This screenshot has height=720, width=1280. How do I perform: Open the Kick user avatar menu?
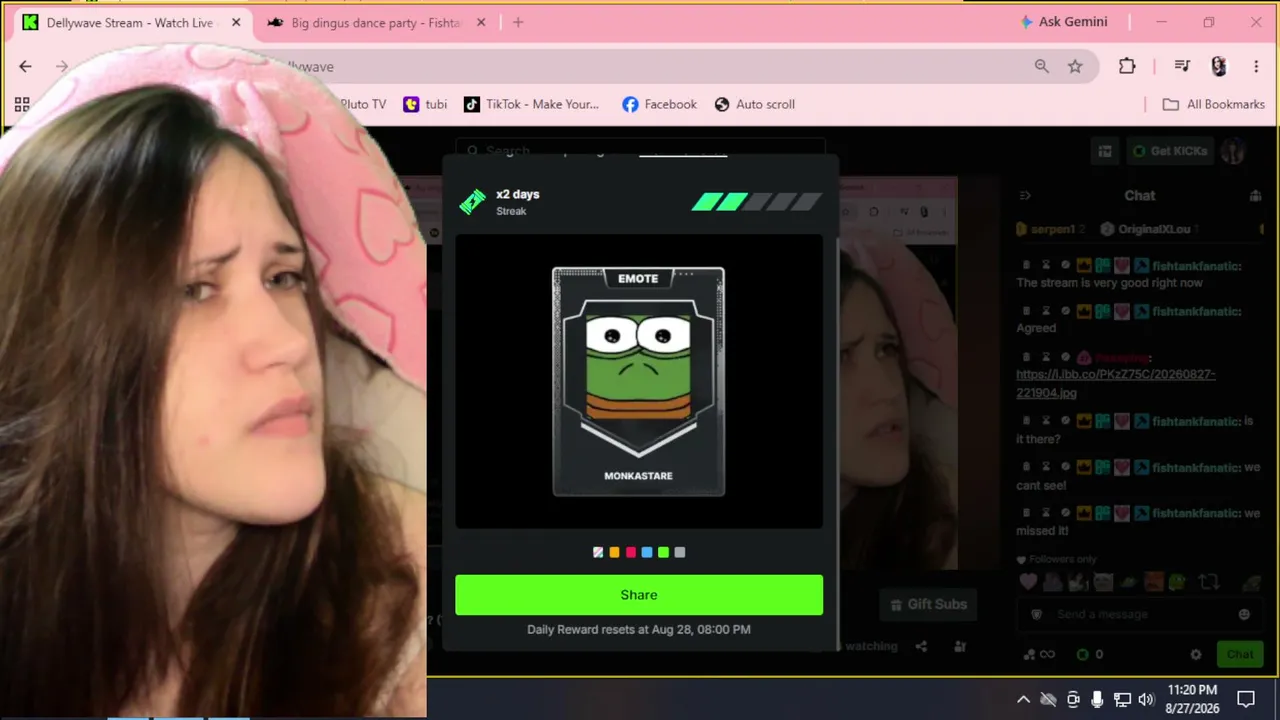click(x=1234, y=151)
